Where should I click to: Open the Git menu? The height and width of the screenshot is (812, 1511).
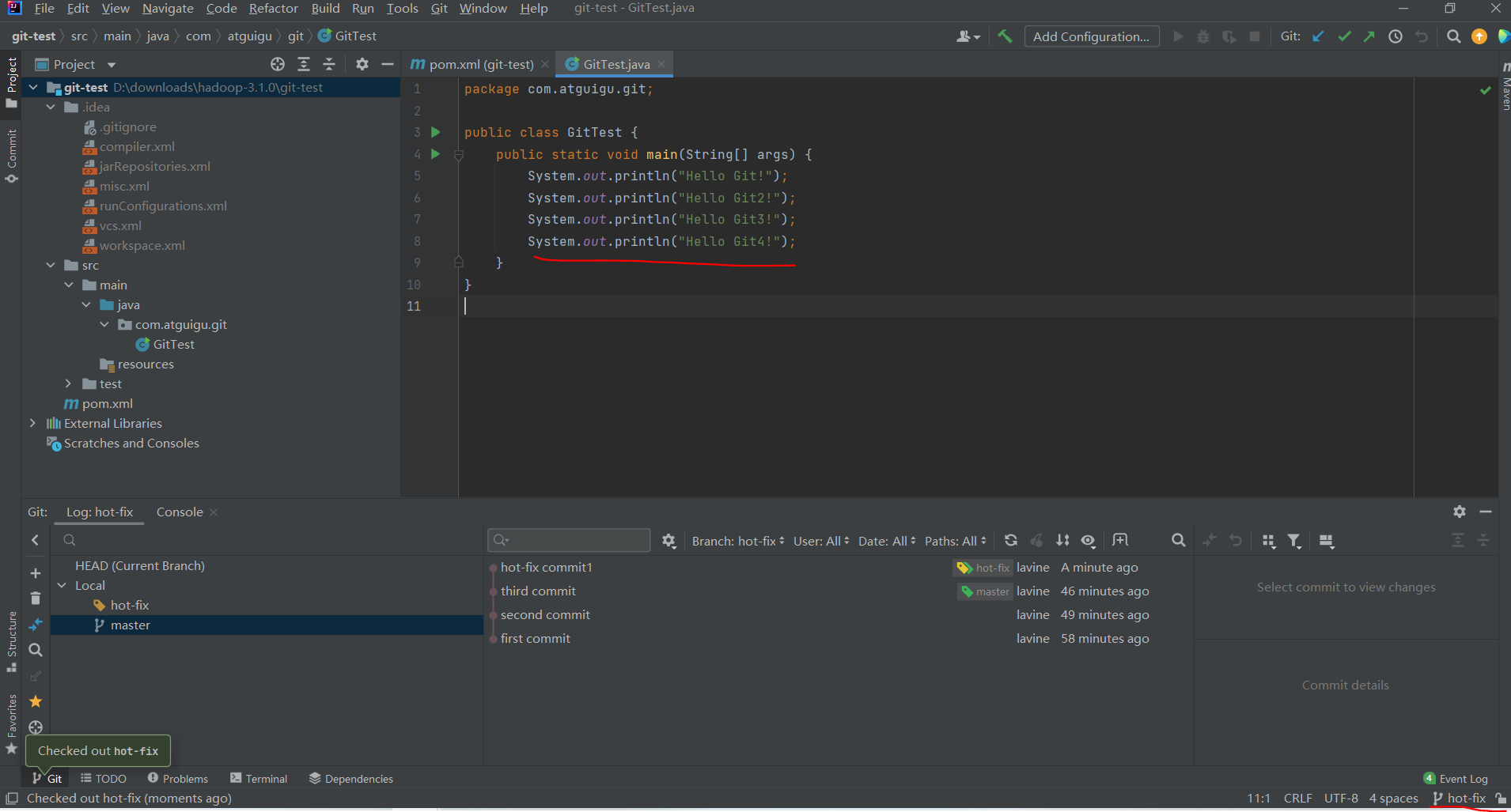pos(439,9)
